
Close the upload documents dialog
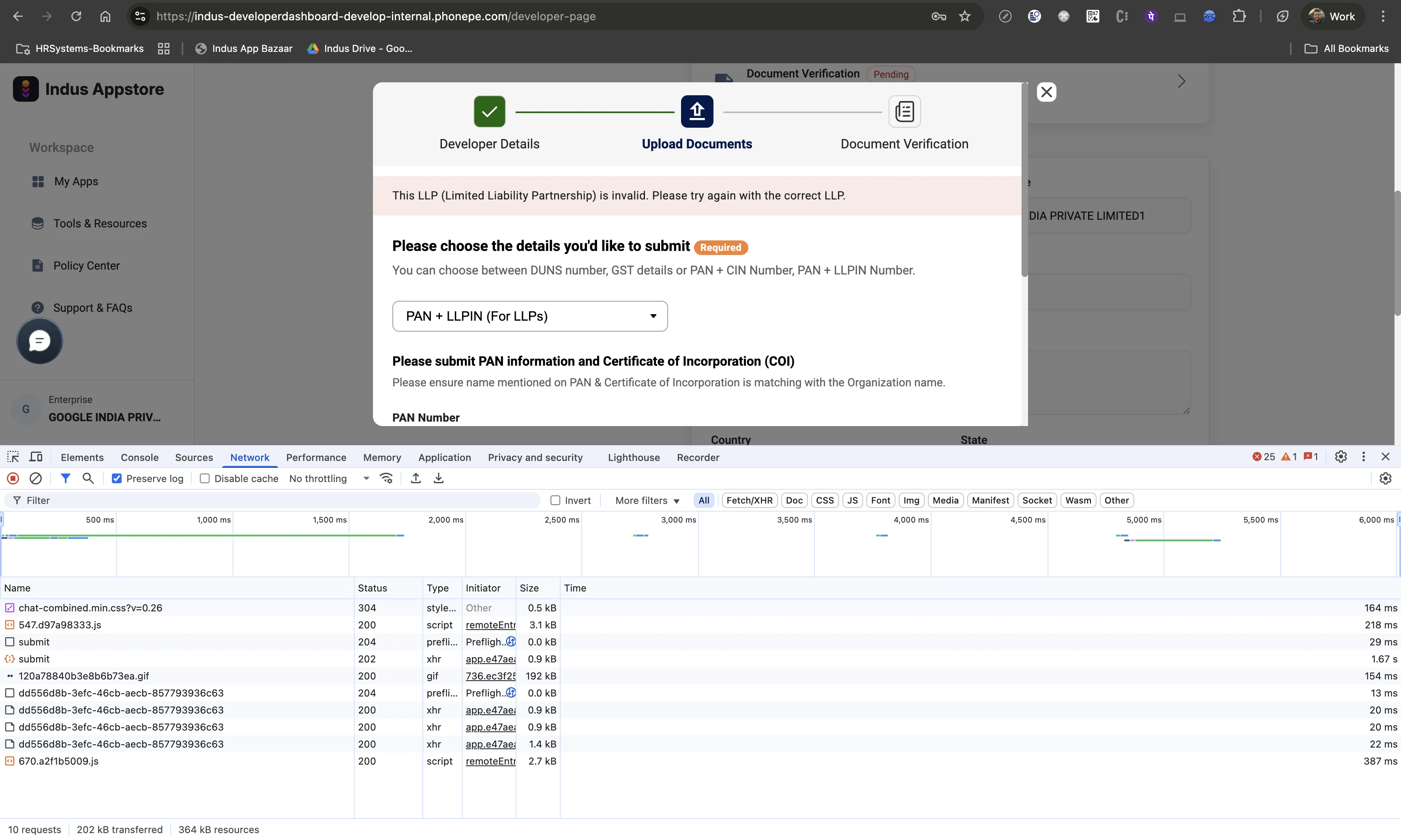1046,92
